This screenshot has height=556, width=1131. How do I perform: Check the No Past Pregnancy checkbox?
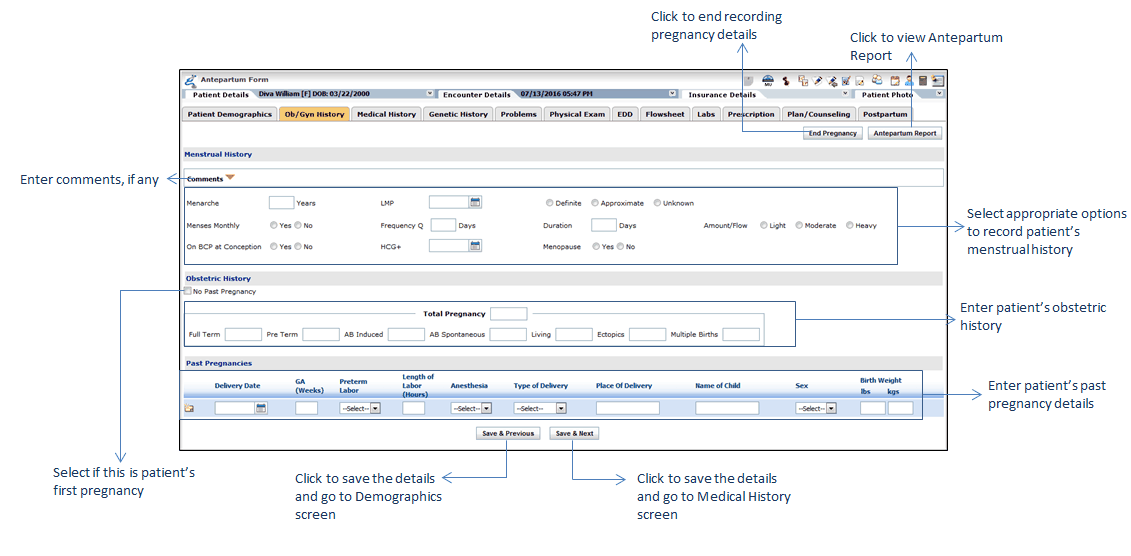point(188,292)
